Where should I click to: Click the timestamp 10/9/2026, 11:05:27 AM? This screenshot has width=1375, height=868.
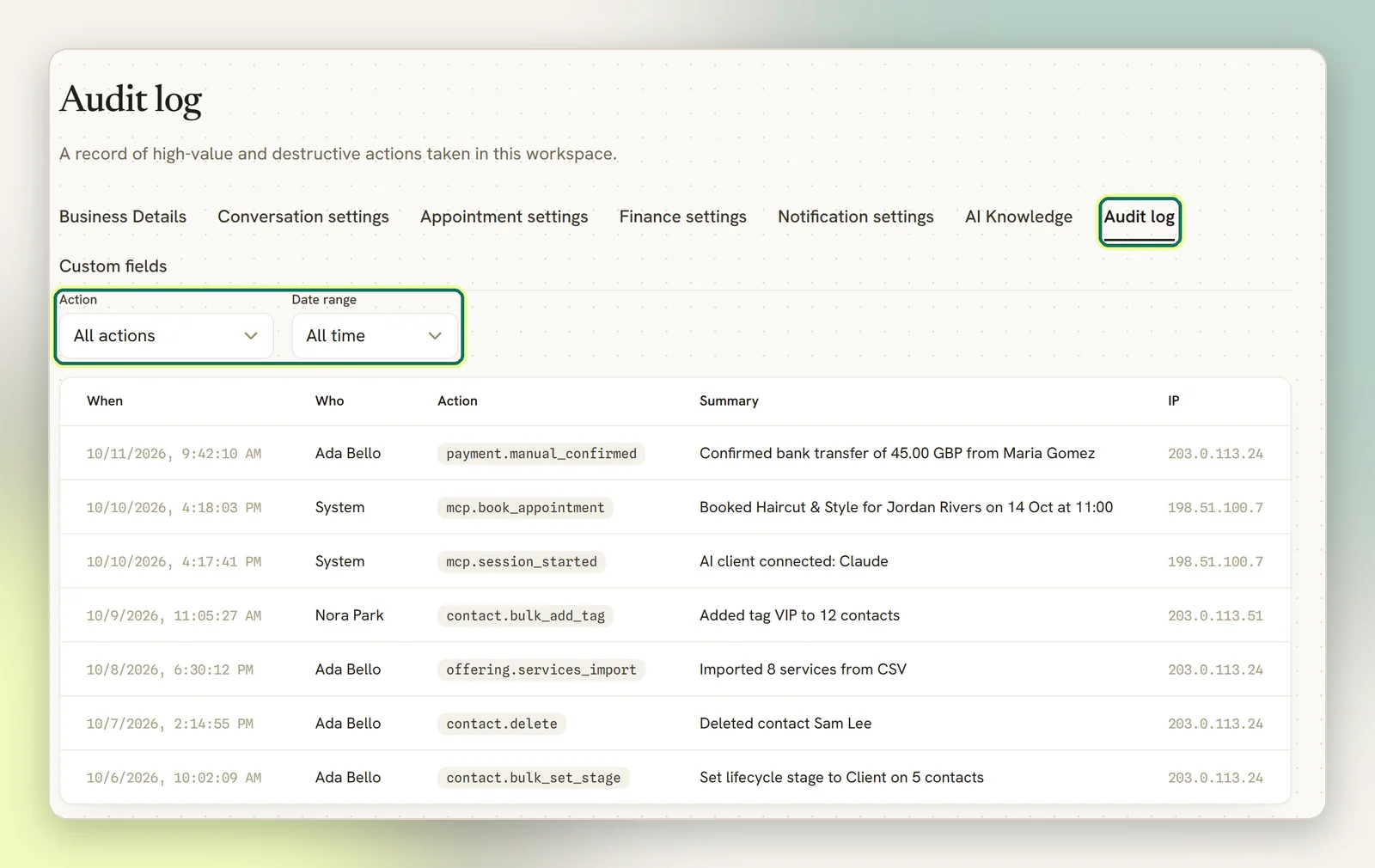click(x=174, y=616)
